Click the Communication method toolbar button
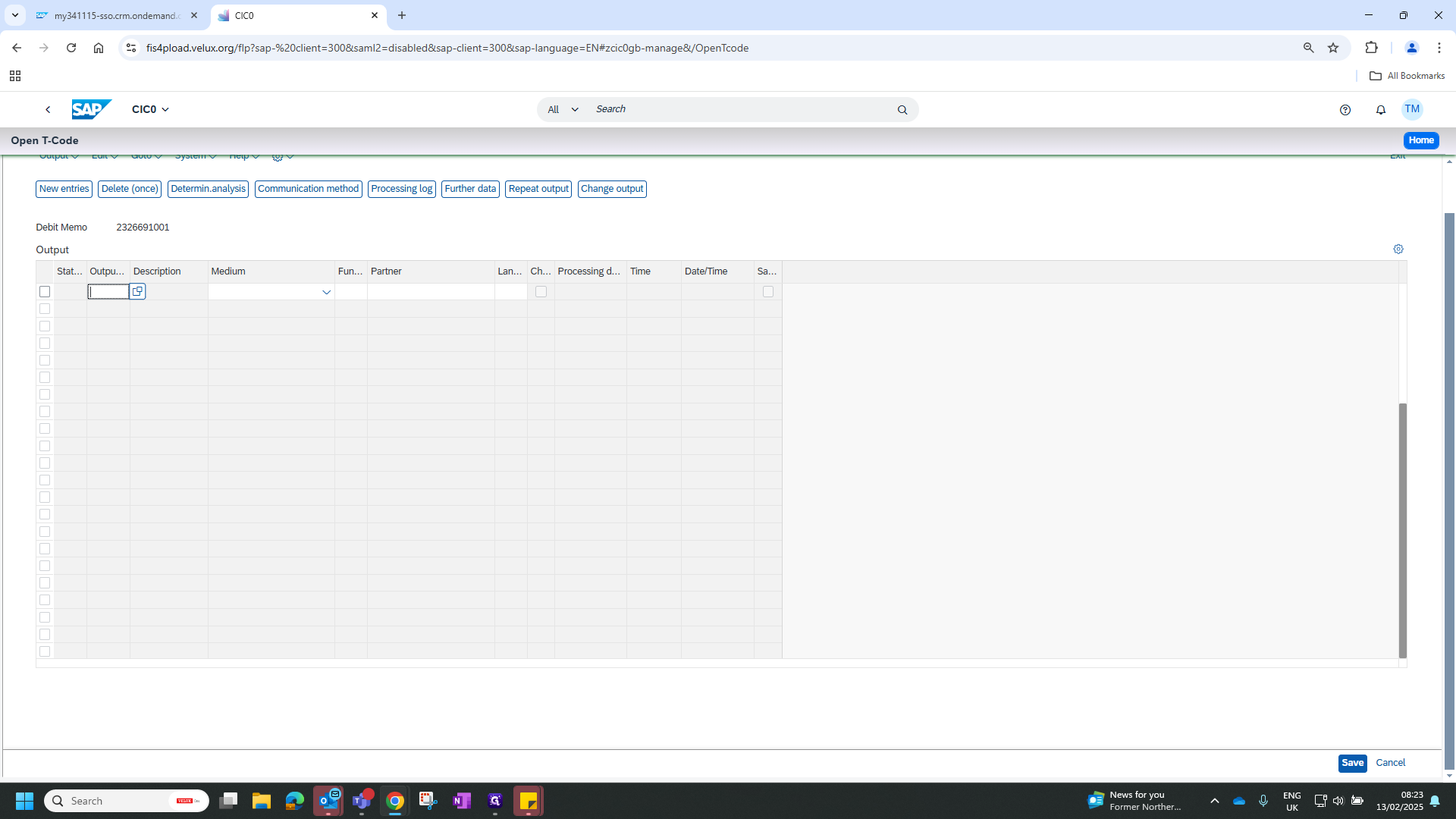The width and height of the screenshot is (1456, 819). (308, 189)
